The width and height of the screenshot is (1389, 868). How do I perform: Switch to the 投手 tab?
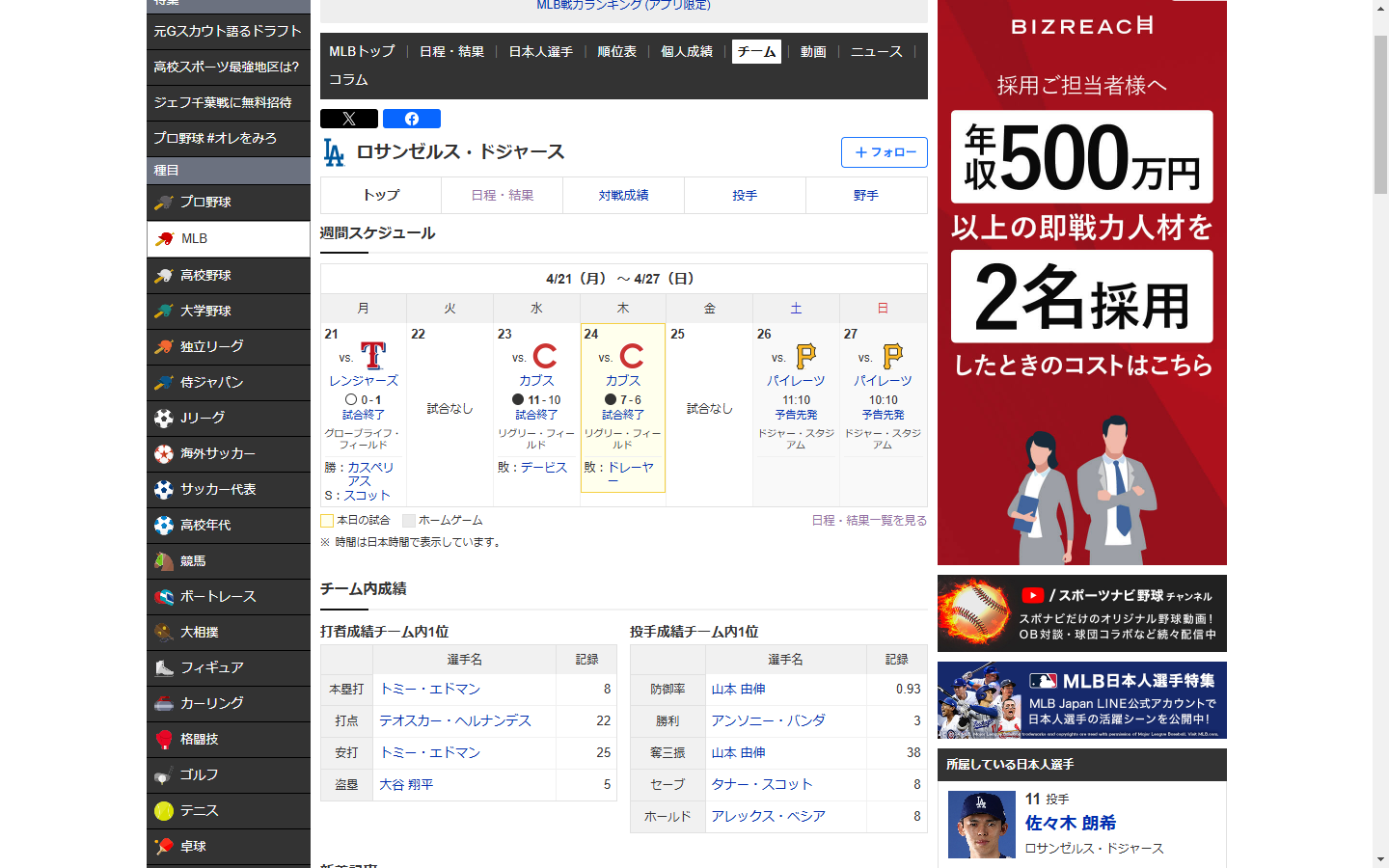(x=745, y=195)
